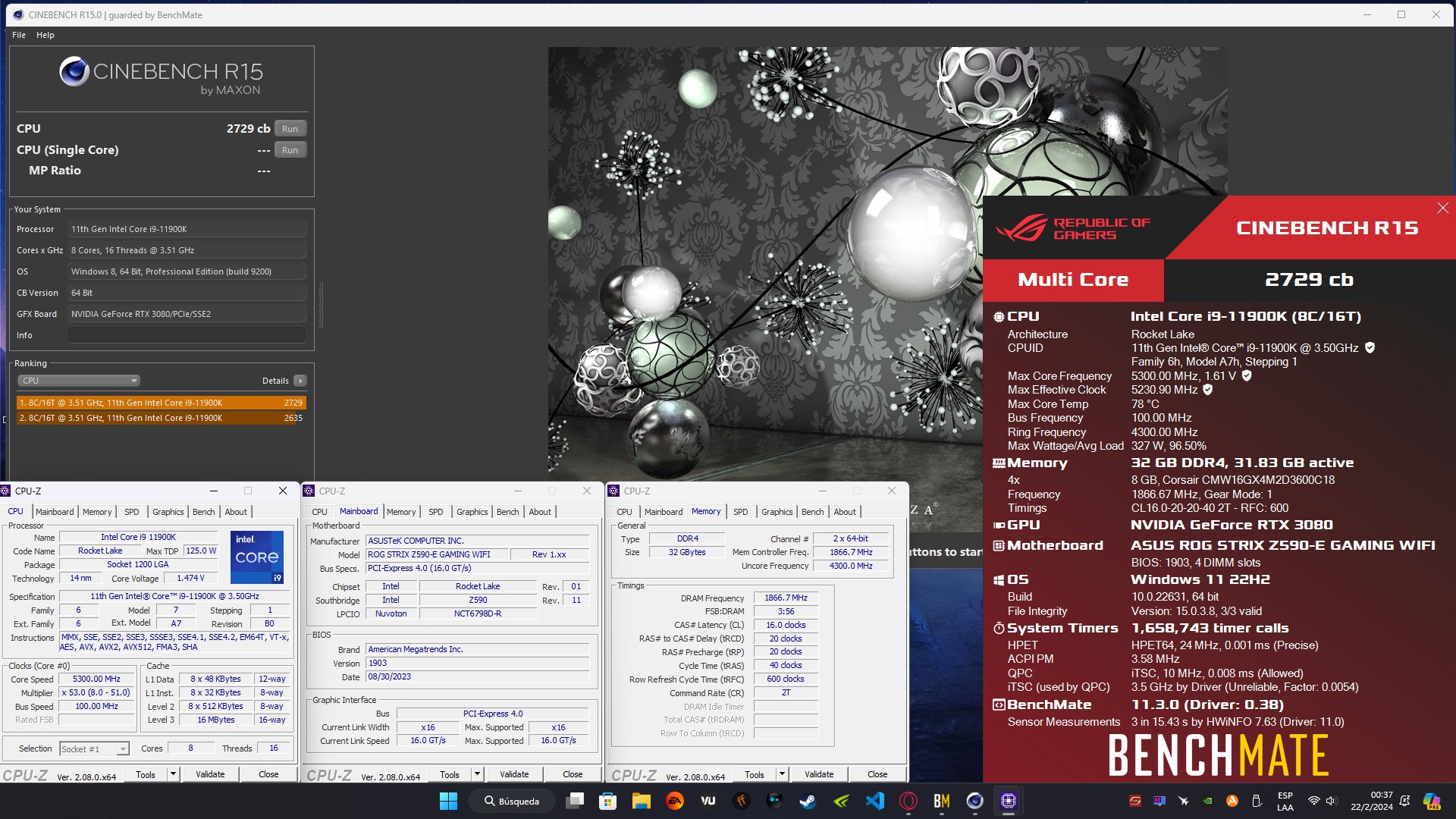Open the Help menu in Cinebench
Viewport: 1456px width, 819px height.
pos(45,35)
